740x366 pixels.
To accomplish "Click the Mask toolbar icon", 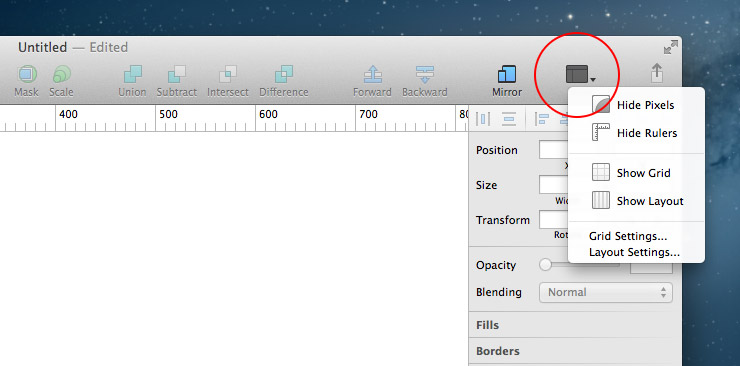I will pyautogui.click(x=26, y=75).
